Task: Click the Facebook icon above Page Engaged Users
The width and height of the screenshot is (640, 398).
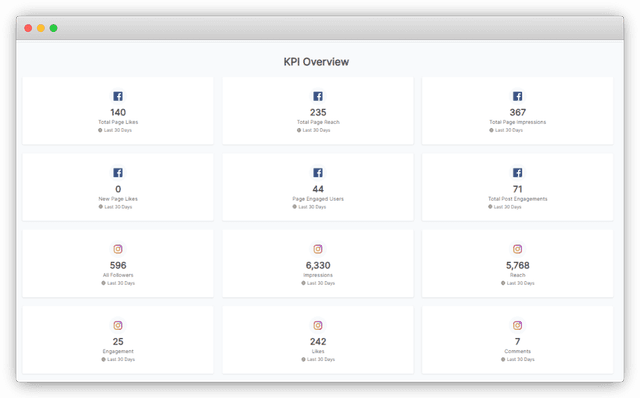Action: (318, 173)
